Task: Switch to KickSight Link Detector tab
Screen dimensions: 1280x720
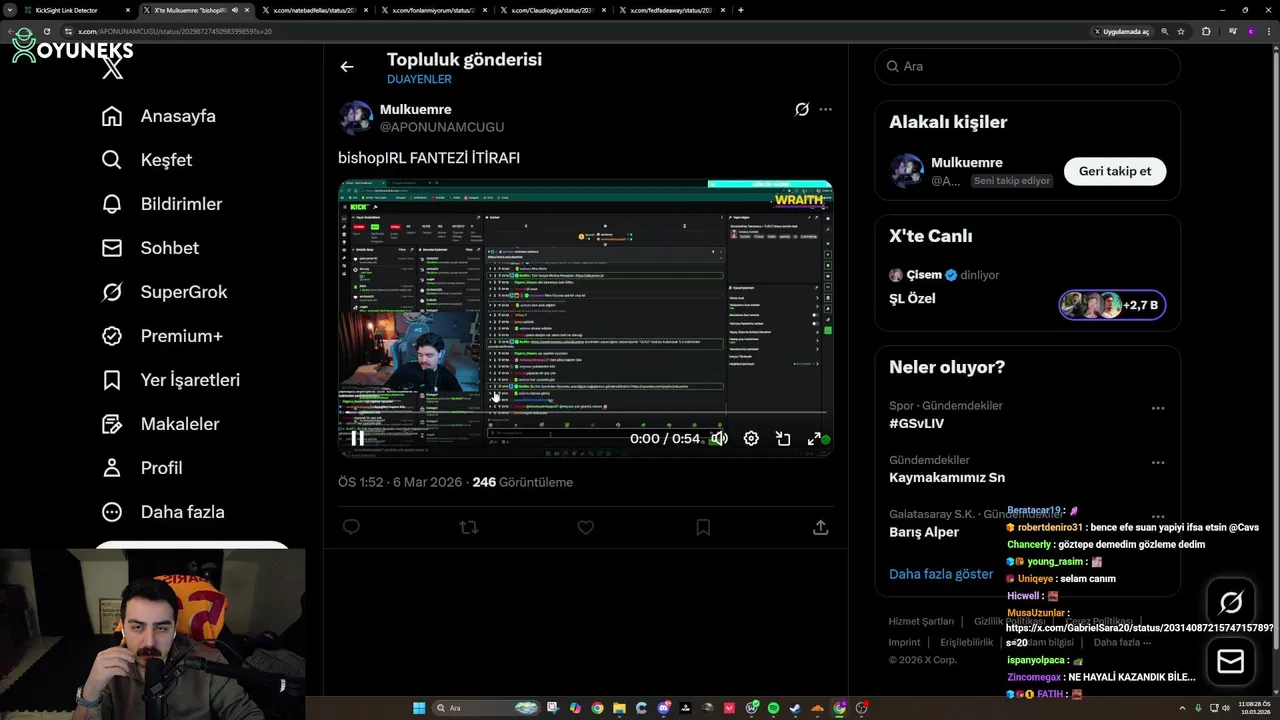Action: click(x=78, y=10)
